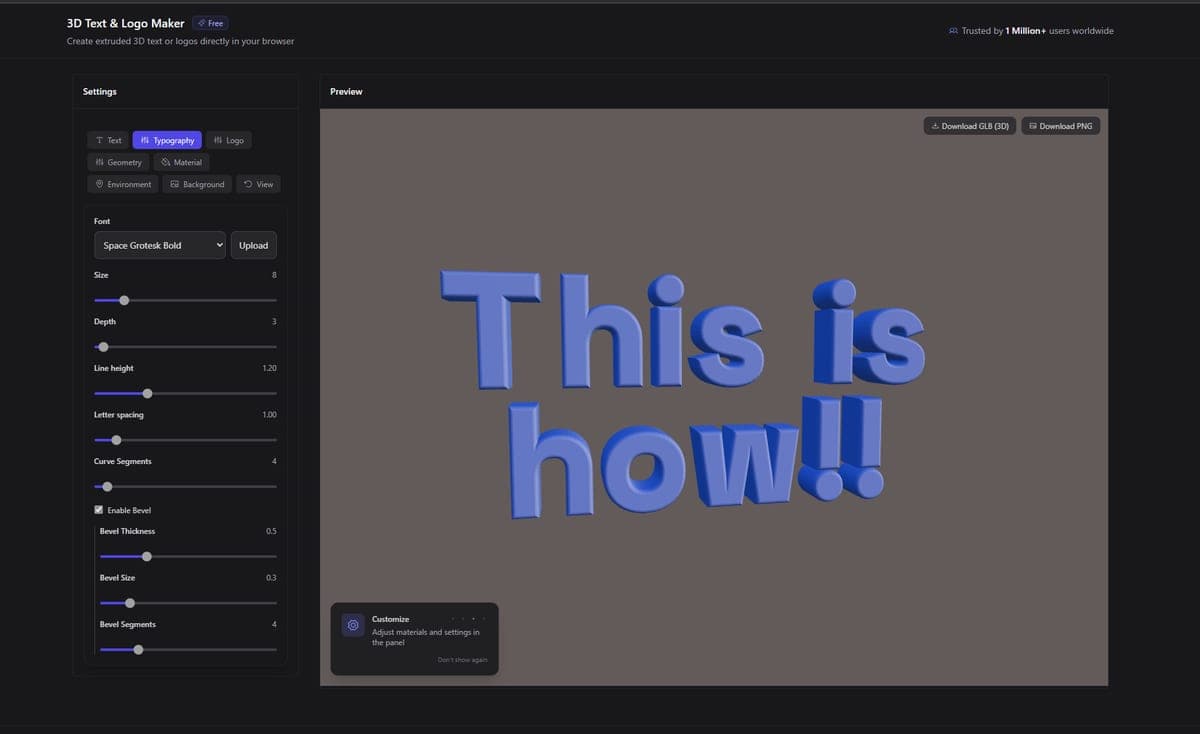Open the View tab
1200x734 pixels.
[258, 184]
